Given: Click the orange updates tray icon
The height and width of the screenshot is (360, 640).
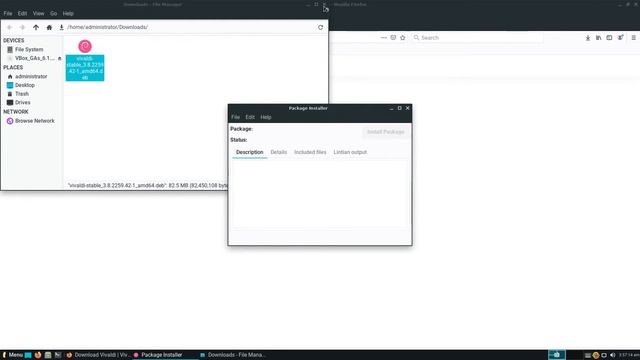Looking at the screenshot, I should coord(596,356).
